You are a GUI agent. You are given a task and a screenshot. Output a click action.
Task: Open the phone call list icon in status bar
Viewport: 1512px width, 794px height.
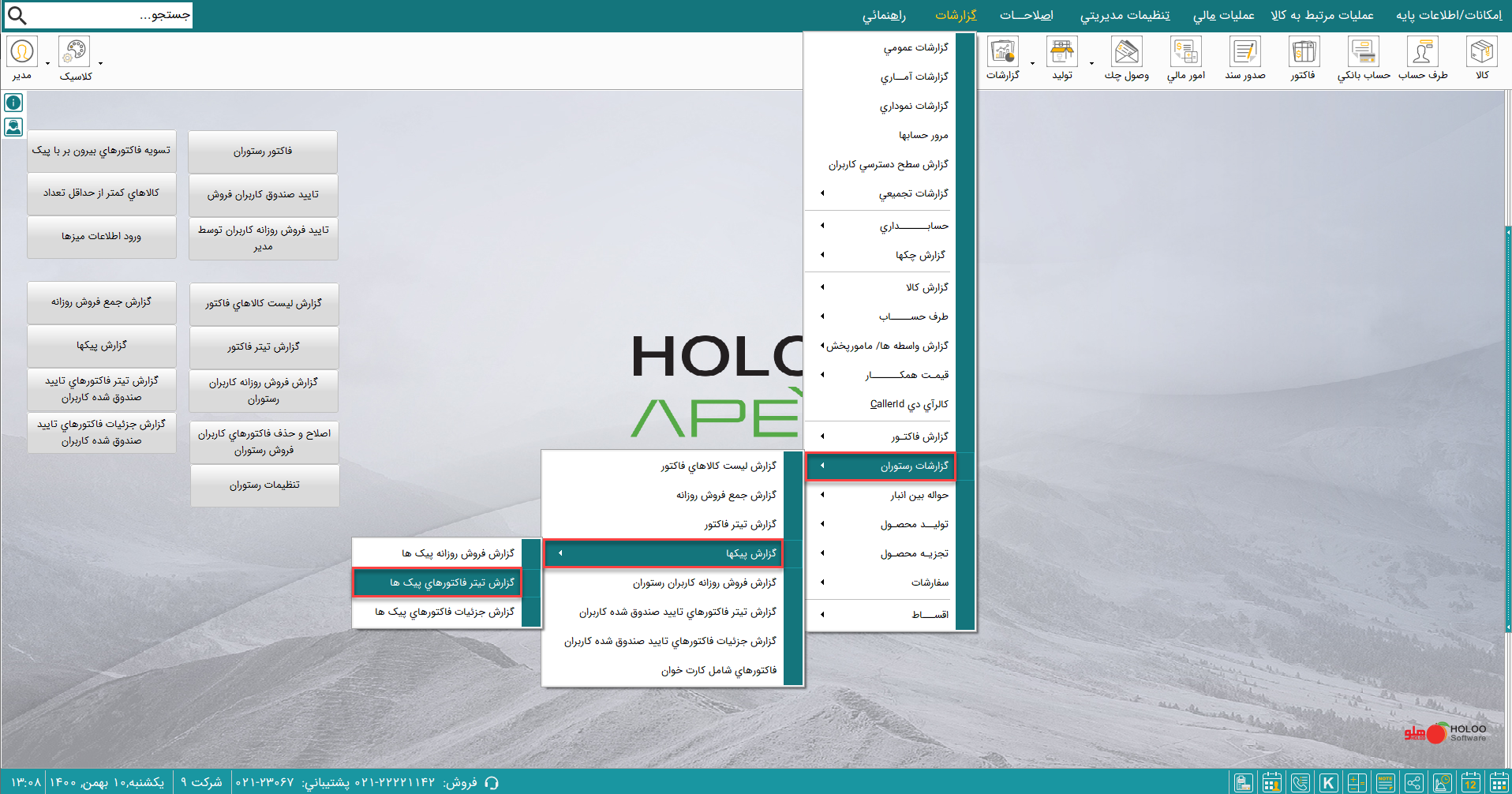(1301, 783)
